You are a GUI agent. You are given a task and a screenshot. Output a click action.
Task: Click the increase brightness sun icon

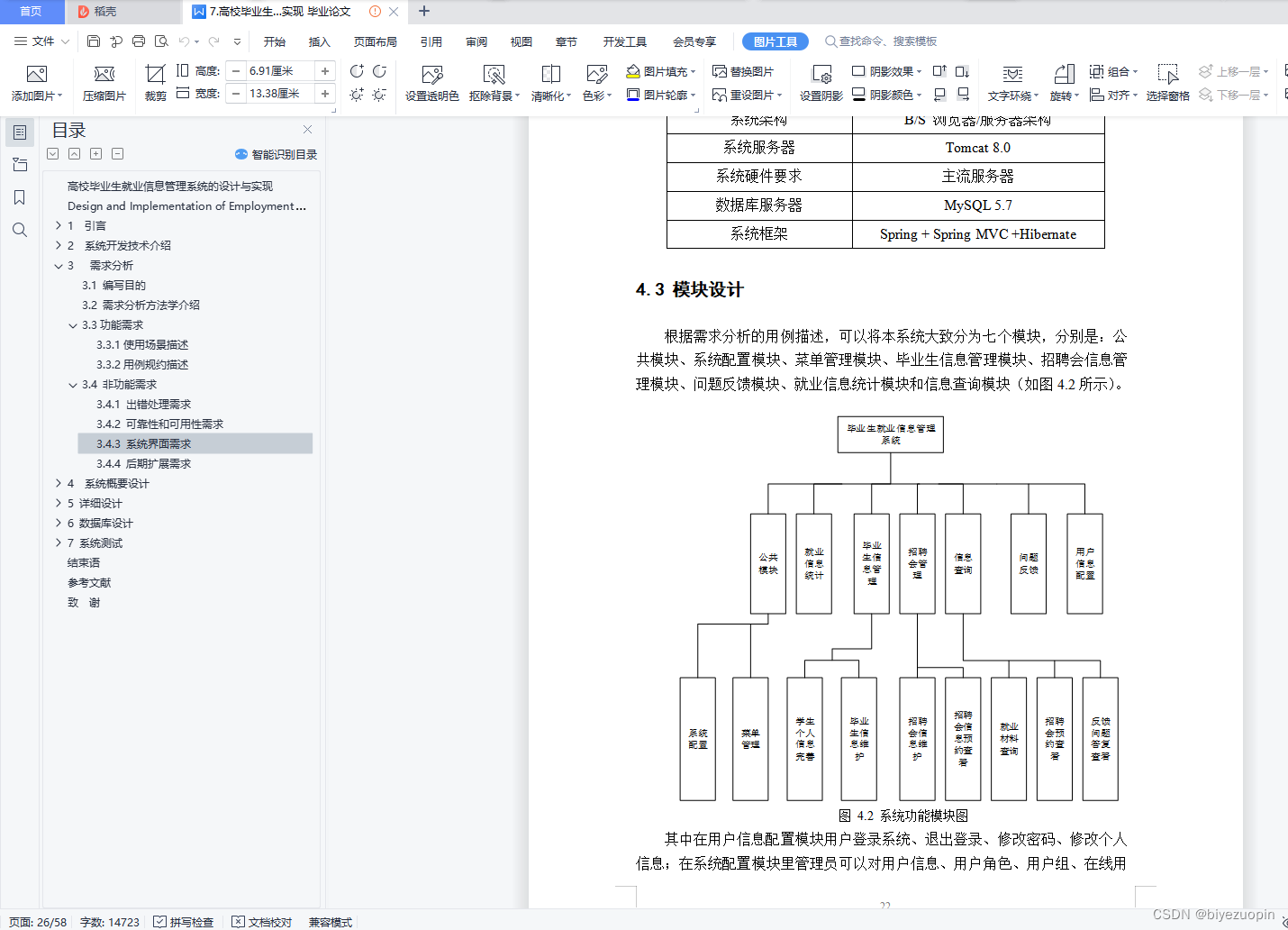(x=357, y=94)
